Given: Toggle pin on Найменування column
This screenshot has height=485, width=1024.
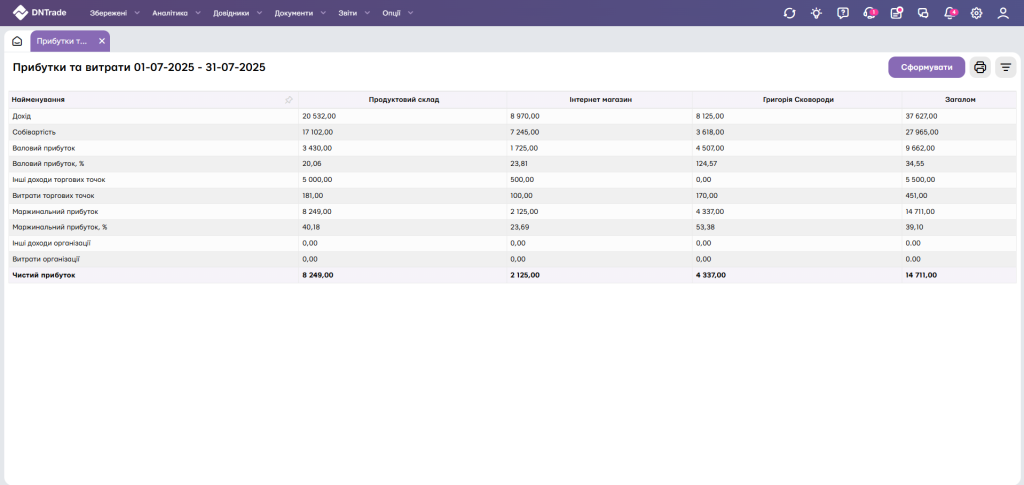Looking at the screenshot, I should coord(289,100).
